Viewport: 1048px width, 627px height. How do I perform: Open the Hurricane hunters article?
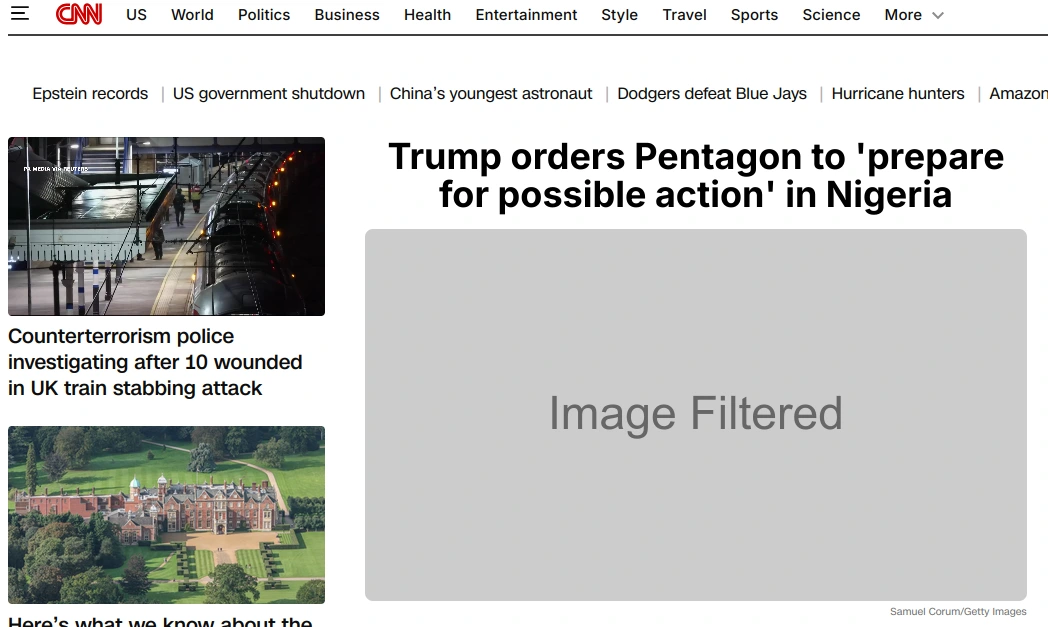[x=897, y=93]
